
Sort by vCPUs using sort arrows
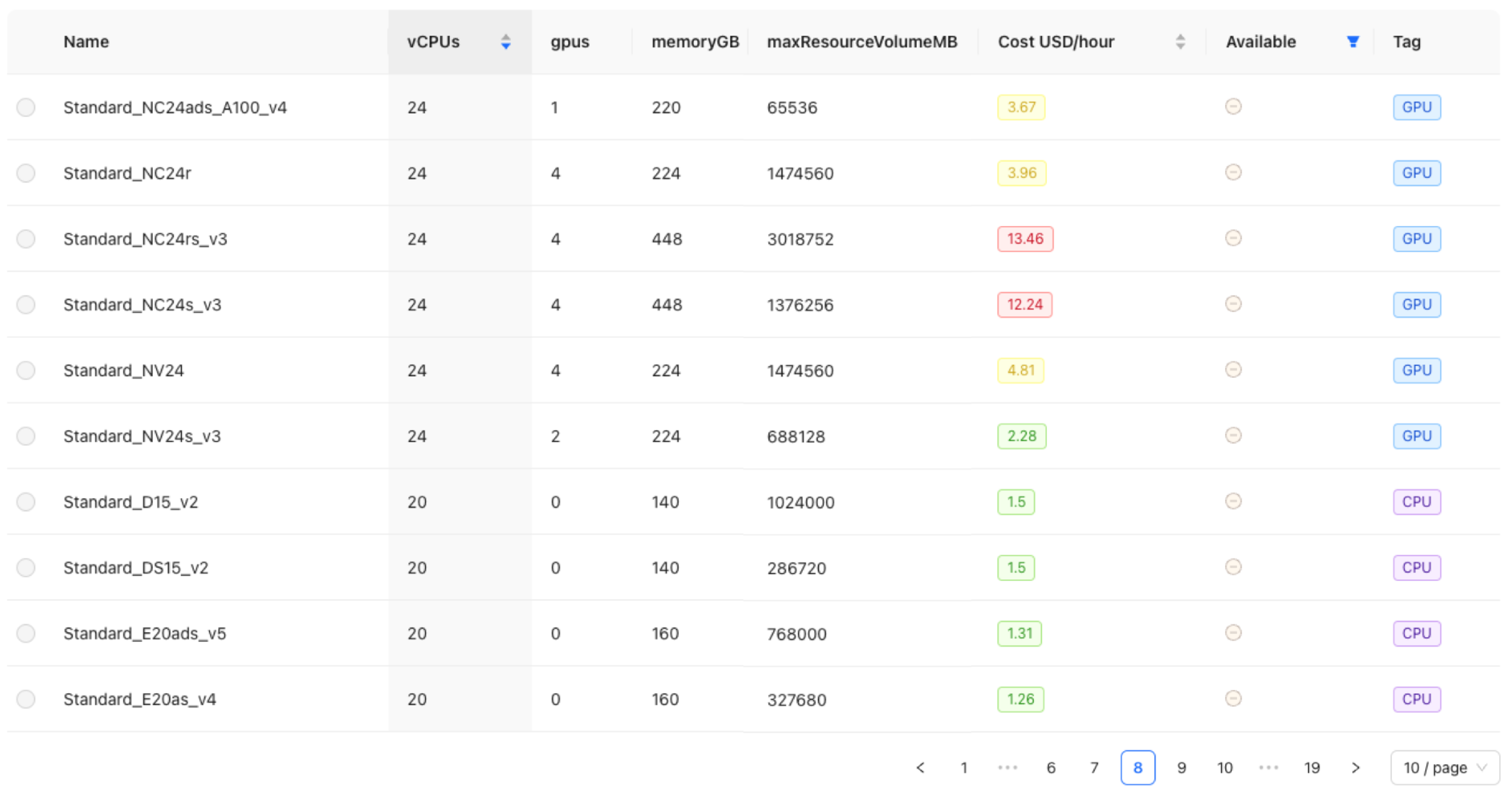[x=505, y=42]
